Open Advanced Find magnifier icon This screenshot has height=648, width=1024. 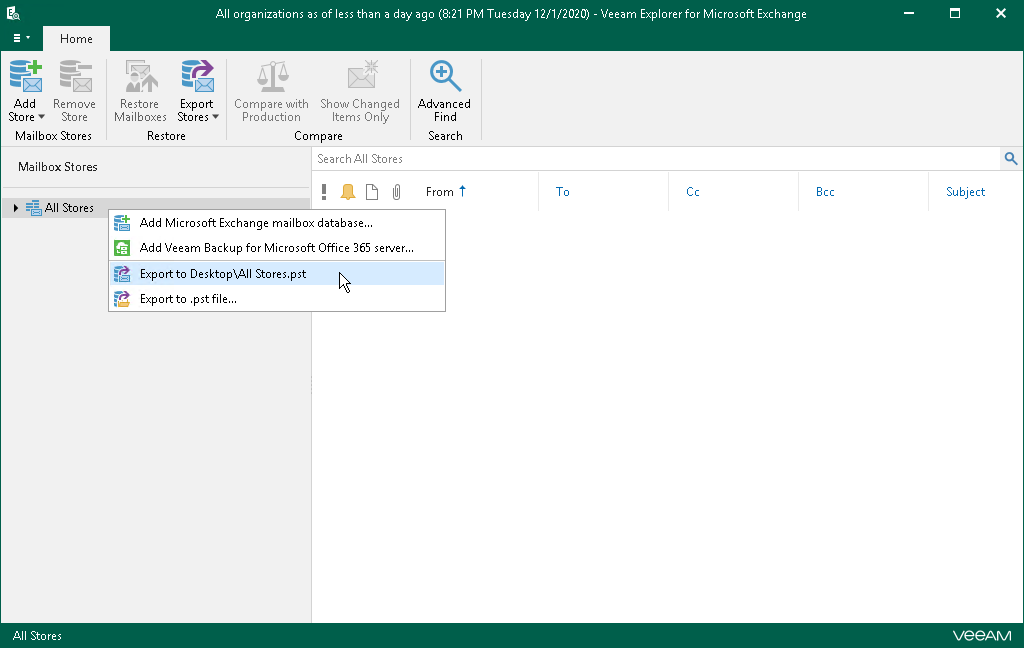point(445,76)
